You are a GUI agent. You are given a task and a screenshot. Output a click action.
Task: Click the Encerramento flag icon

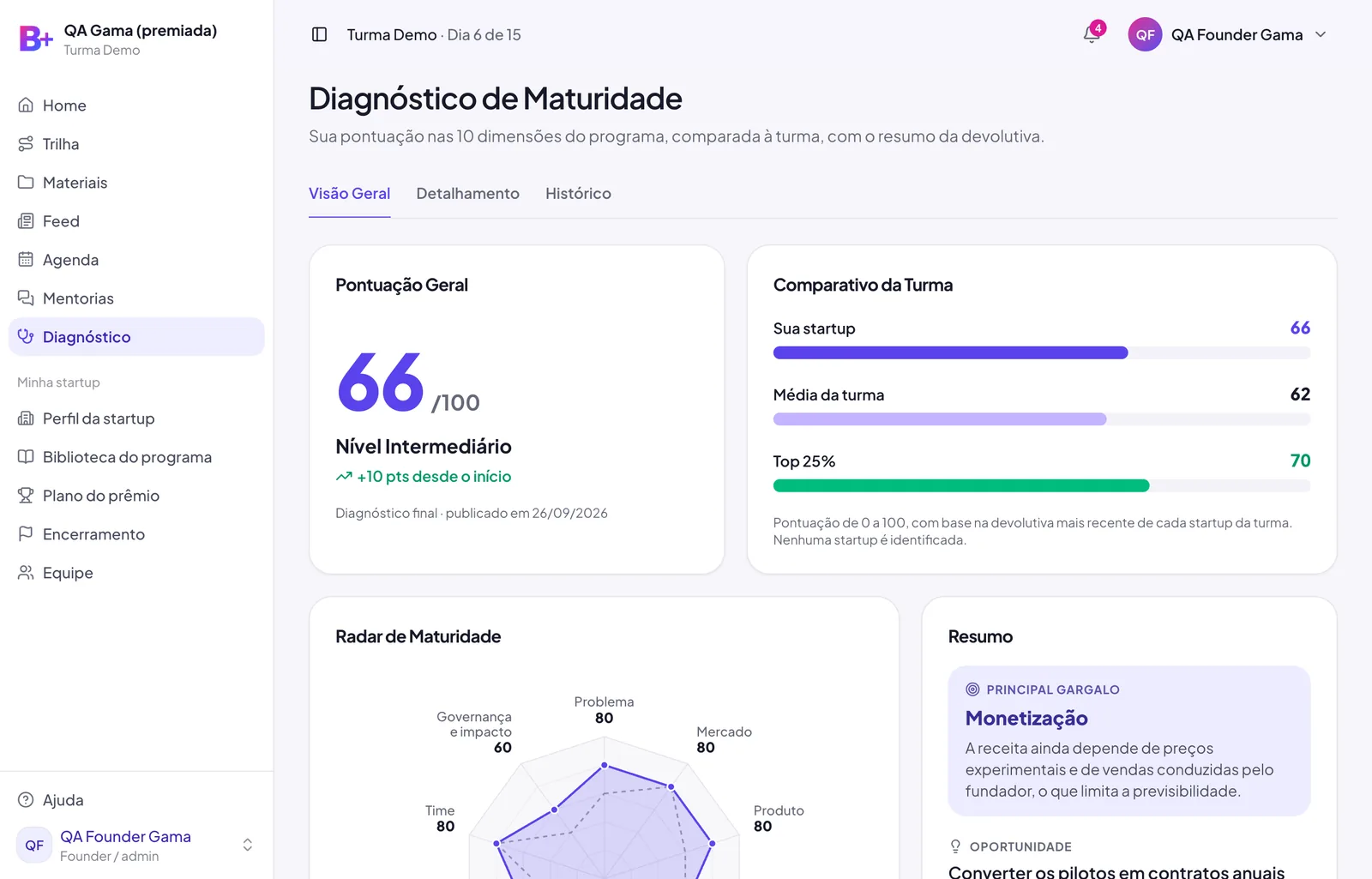(x=26, y=534)
